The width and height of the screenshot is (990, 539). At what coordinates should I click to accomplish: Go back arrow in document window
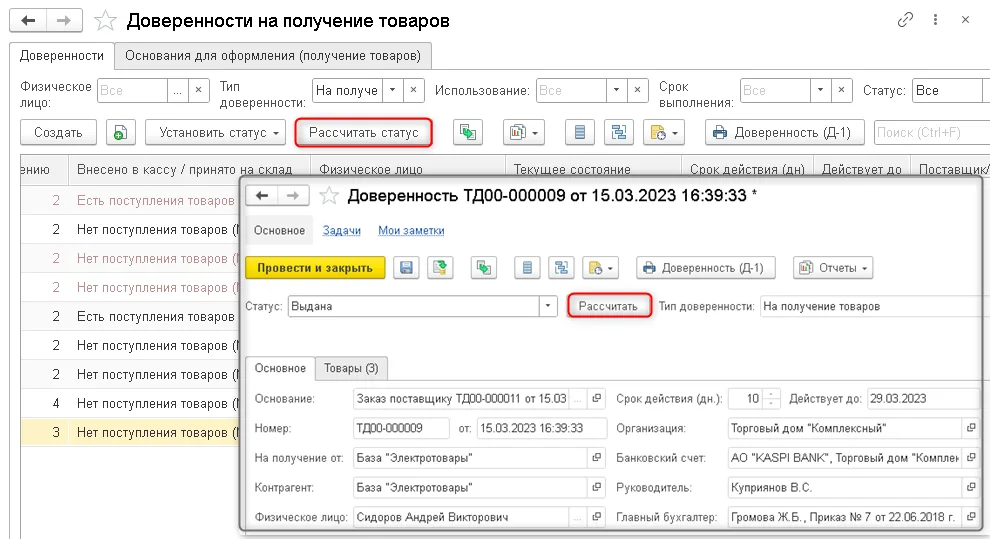(x=261, y=196)
